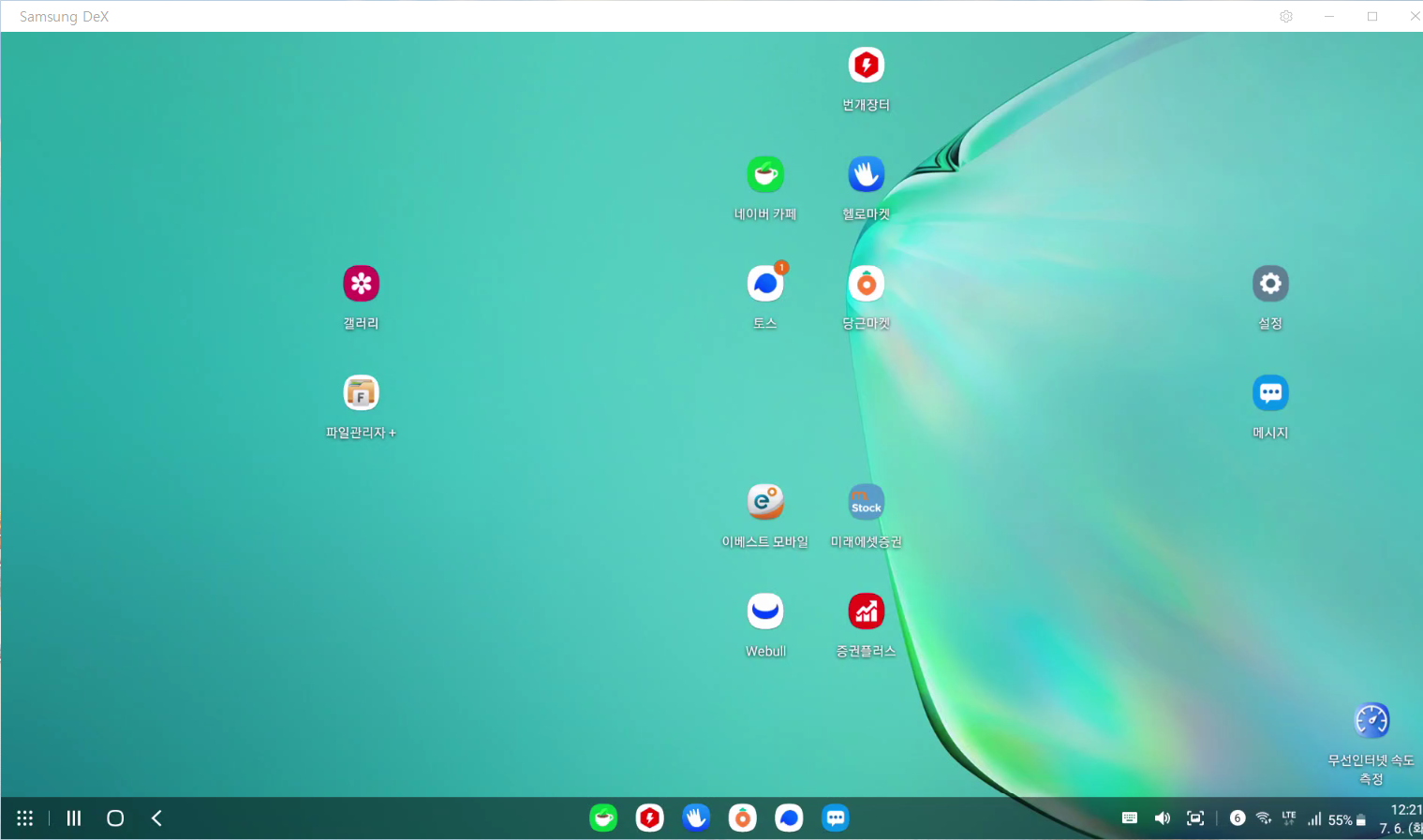Open the 번개장터 desktop app icon

click(x=867, y=66)
